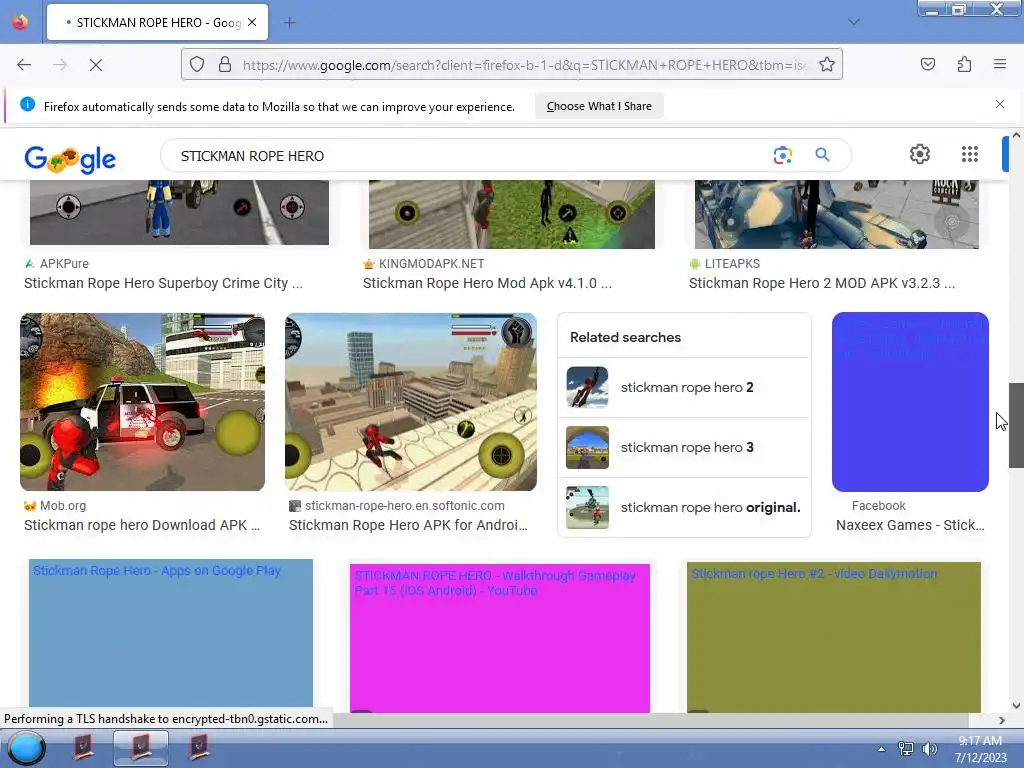Click the browser address bar URL
The image size is (1024, 768).
(x=525, y=65)
